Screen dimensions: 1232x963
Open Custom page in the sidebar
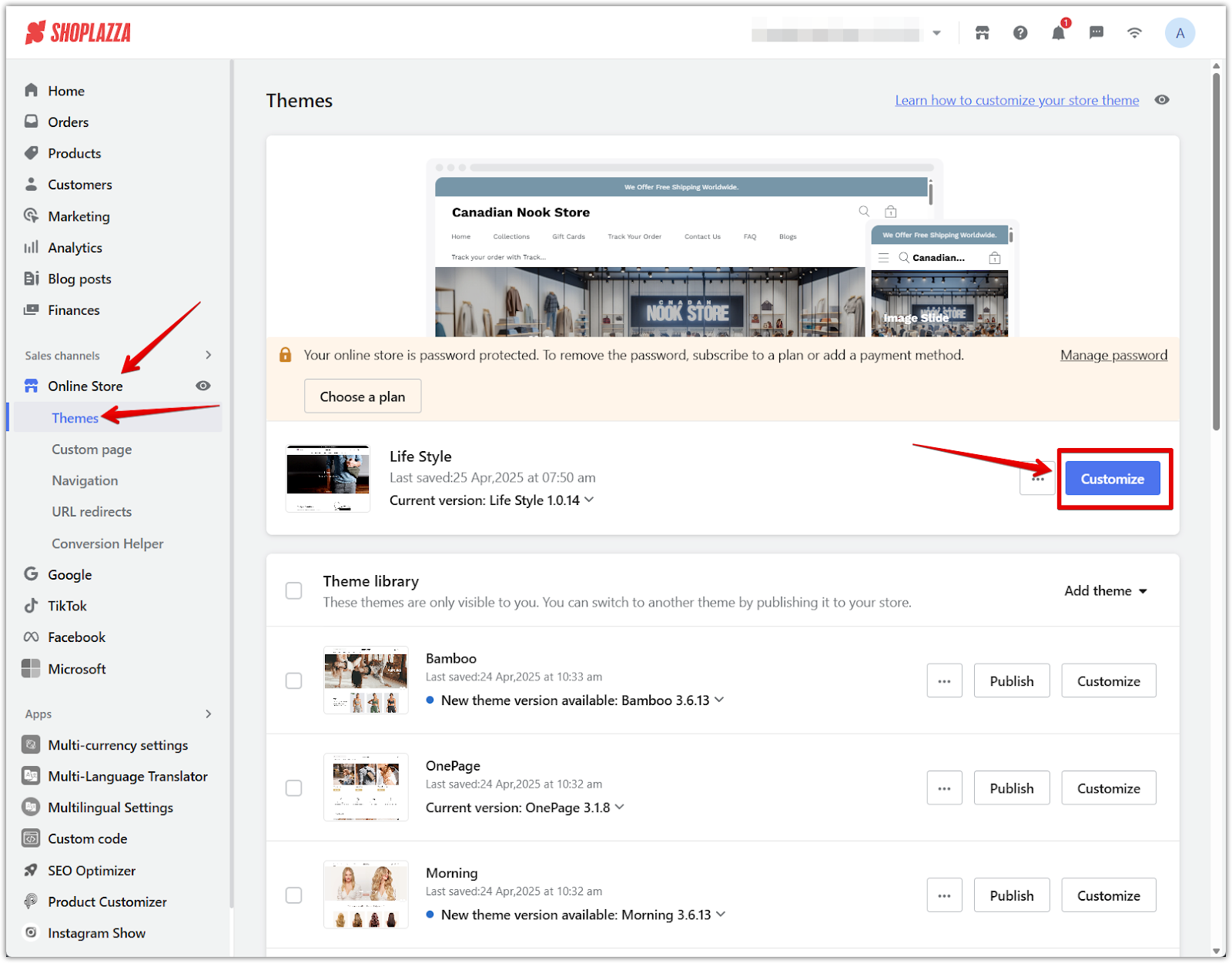(x=92, y=449)
